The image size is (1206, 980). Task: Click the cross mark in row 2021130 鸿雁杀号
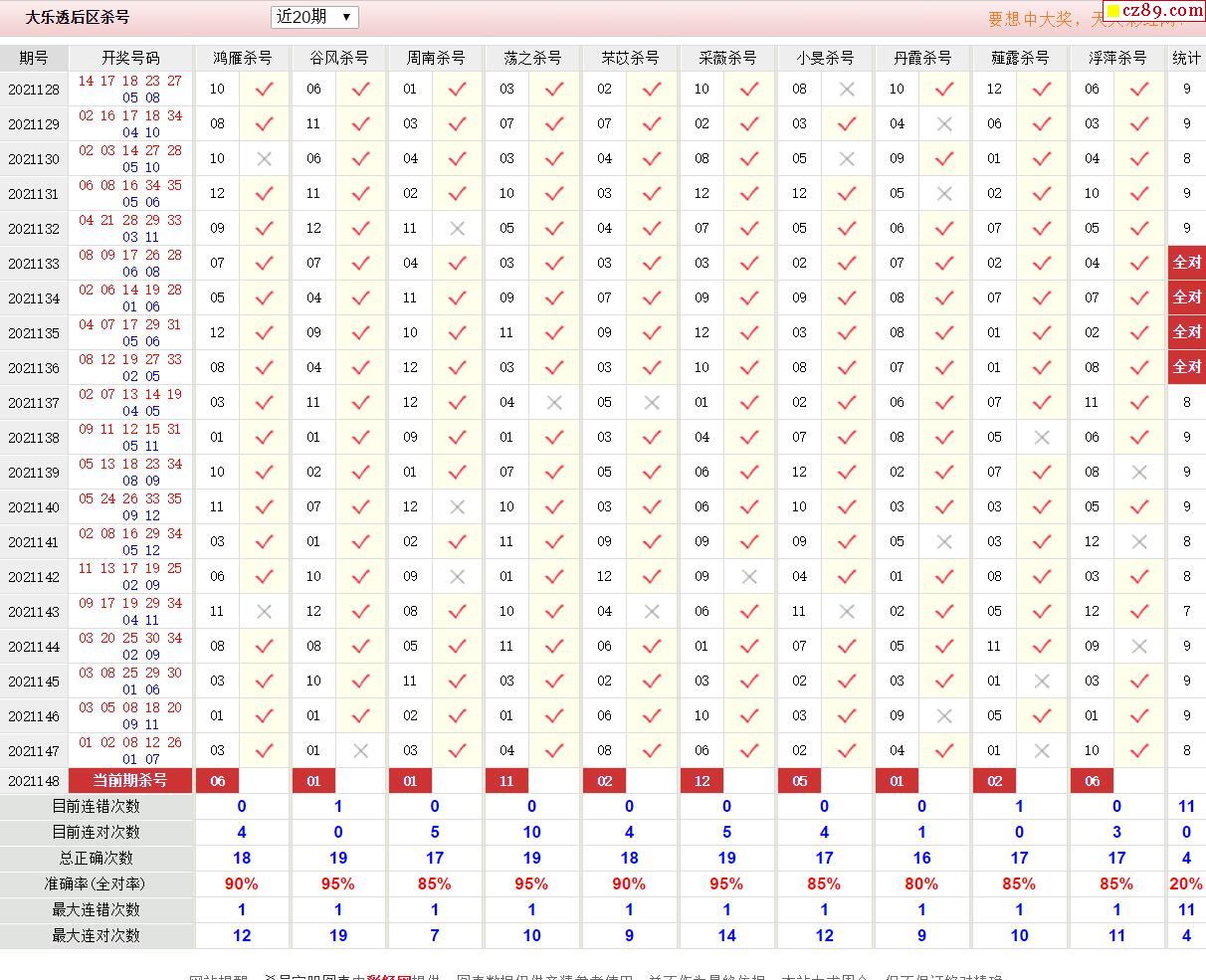264,158
